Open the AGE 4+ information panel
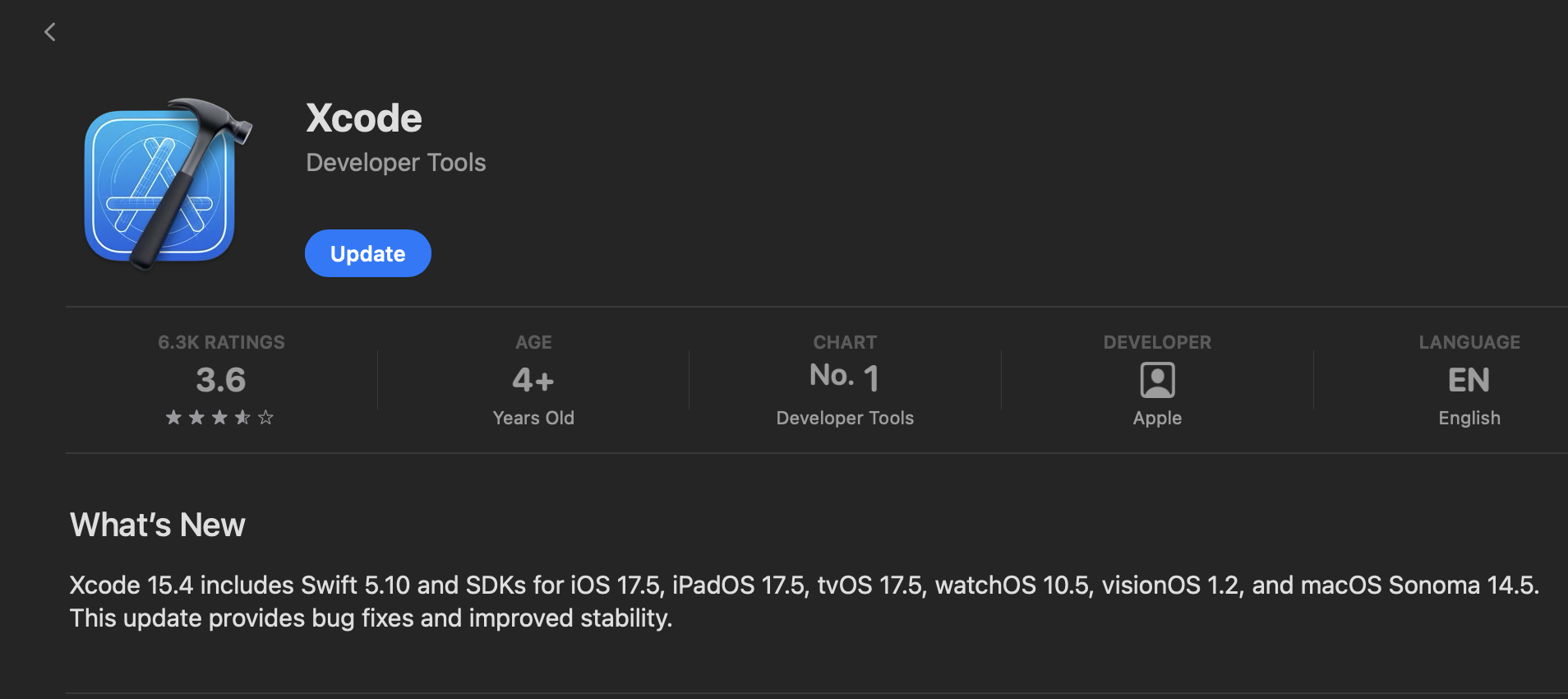1568x699 pixels. point(533,379)
